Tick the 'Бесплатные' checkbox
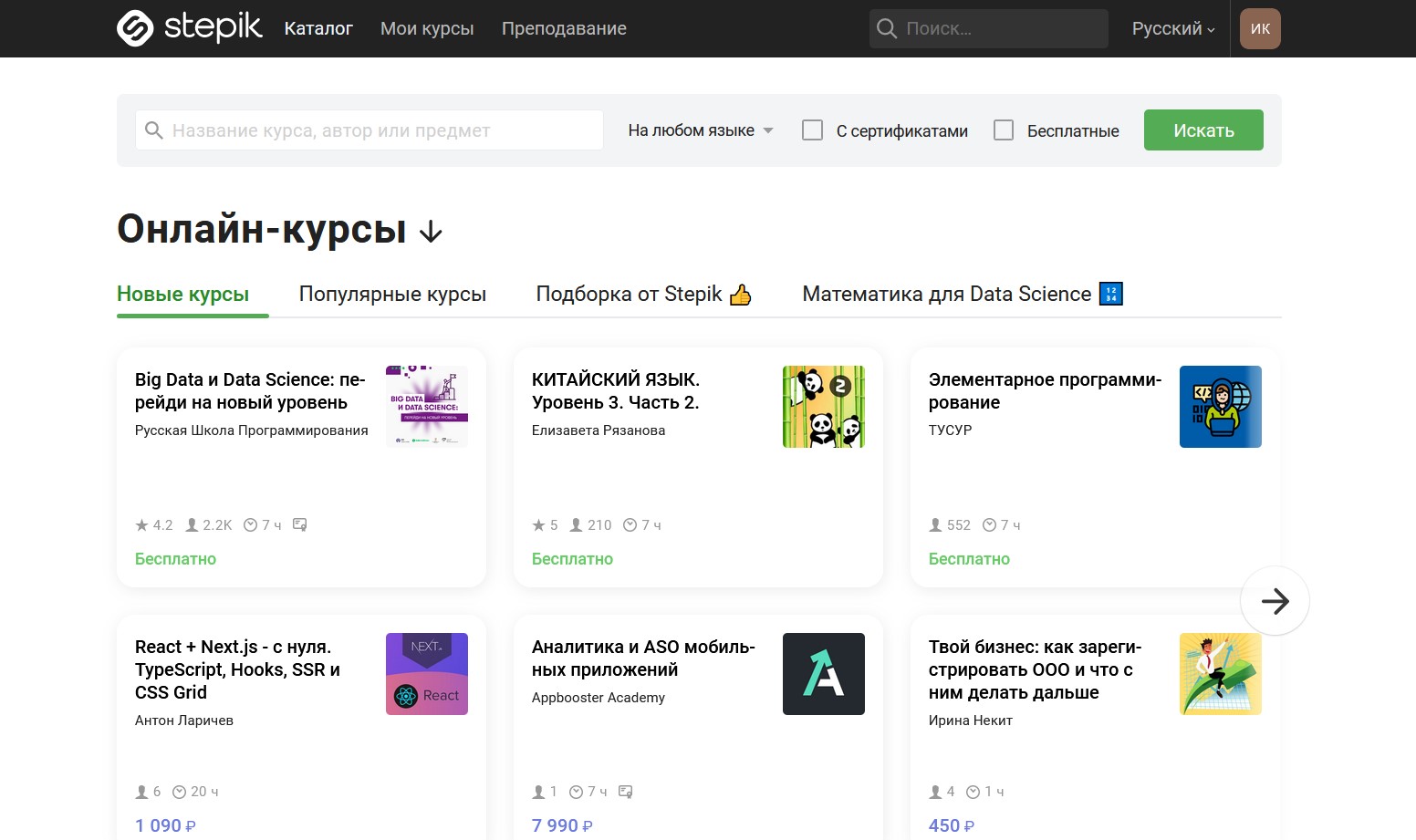Screen dimensions: 1416x840 tap(1004, 130)
